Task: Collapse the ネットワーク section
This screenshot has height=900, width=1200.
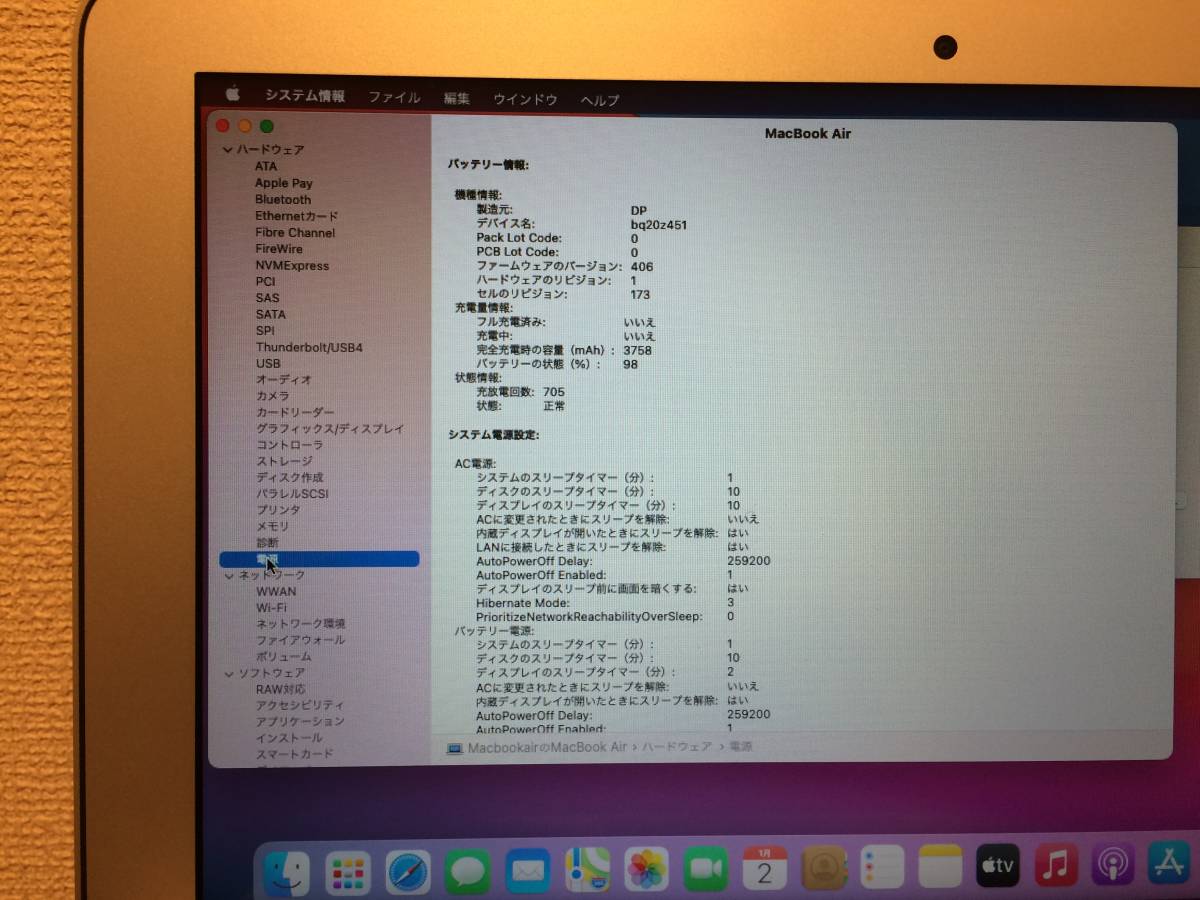Action: (229, 576)
